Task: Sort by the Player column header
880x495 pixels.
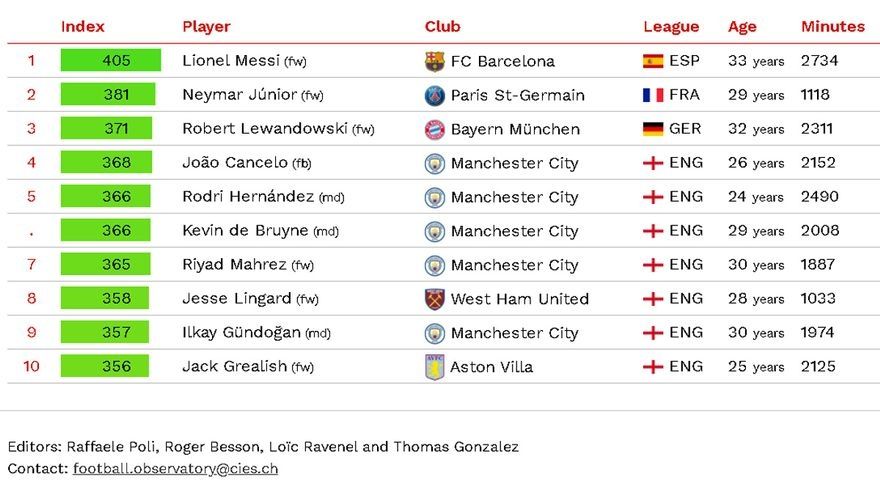Action: tap(206, 27)
